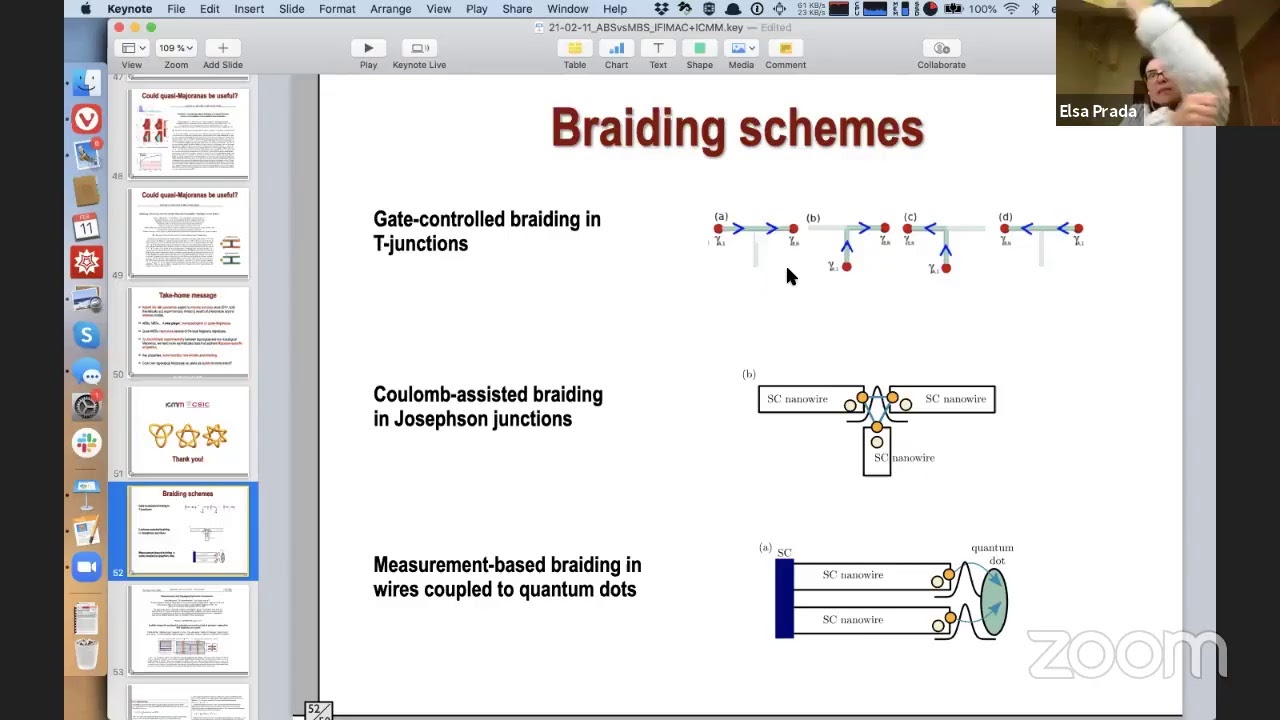Start Keynote Live from the toolbar
The width and height of the screenshot is (1280, 720).
[x=419, y=48]
